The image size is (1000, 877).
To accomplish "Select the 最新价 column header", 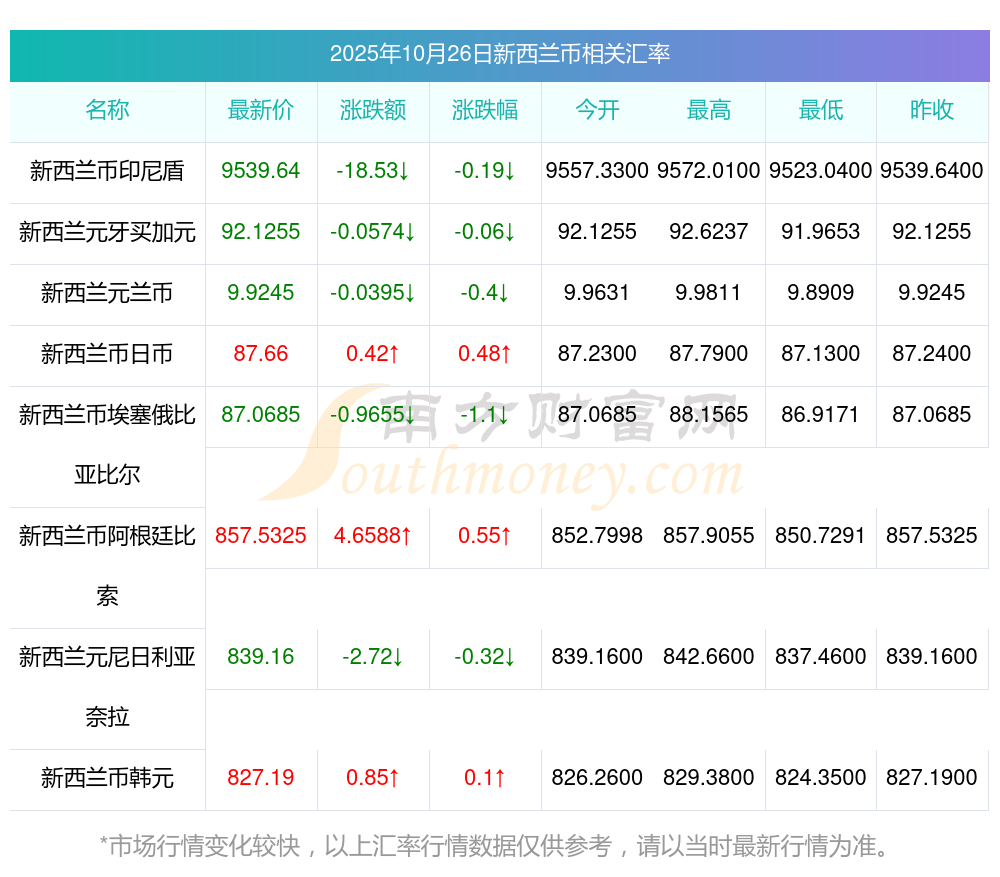I will click(x=261, y=110).
